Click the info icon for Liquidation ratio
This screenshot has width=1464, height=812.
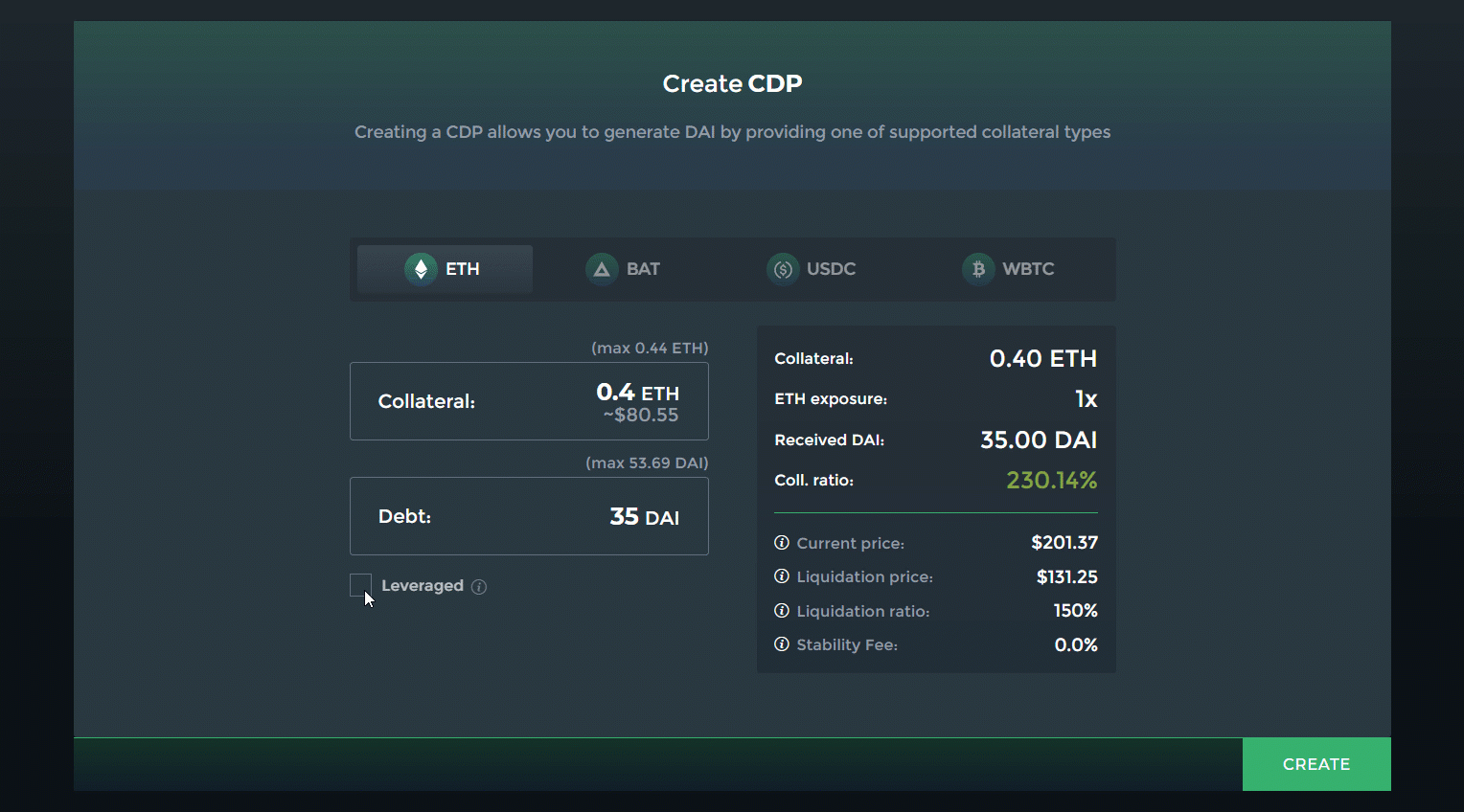(782, 611)
